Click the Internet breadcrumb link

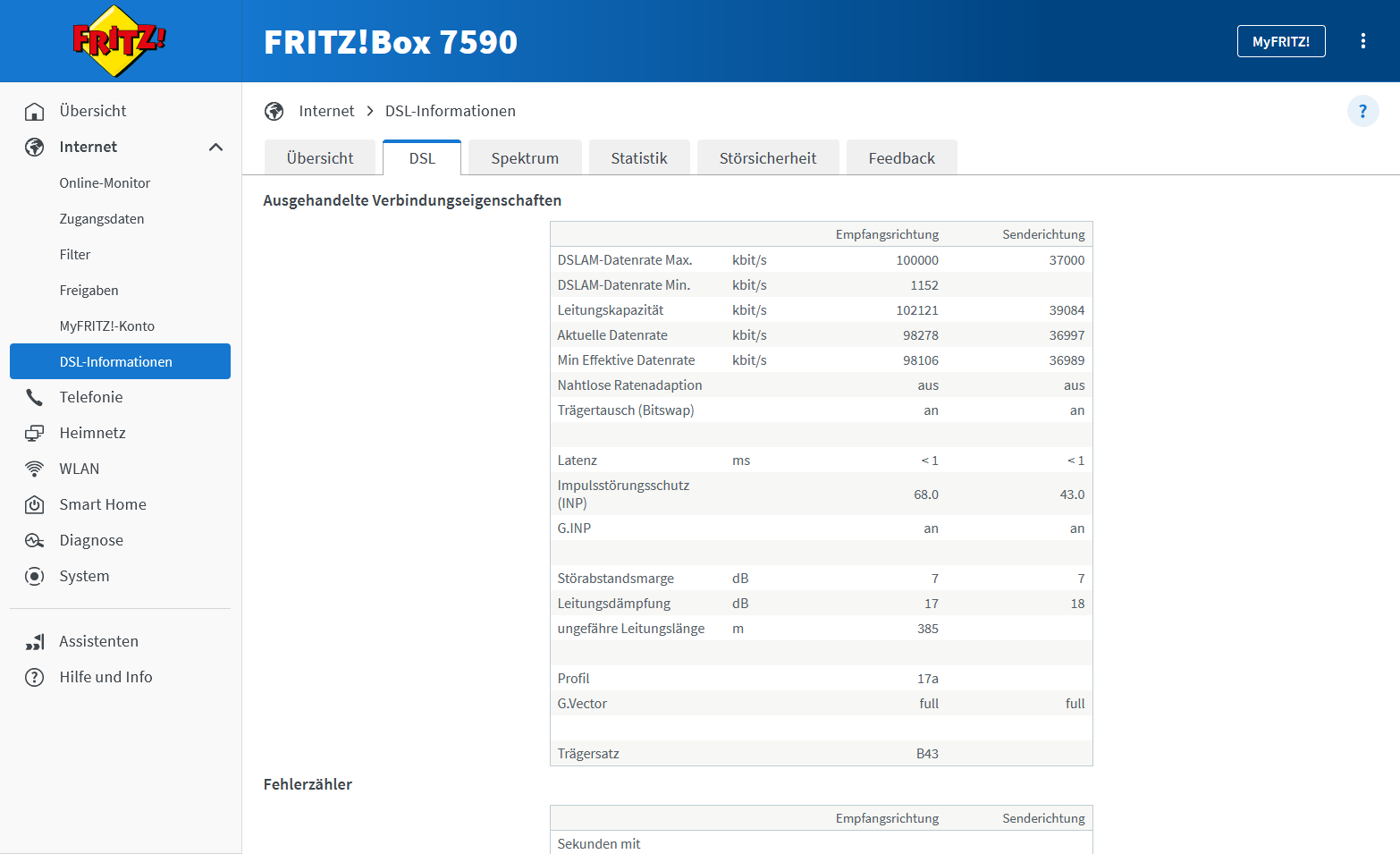(x=326, y=111)
